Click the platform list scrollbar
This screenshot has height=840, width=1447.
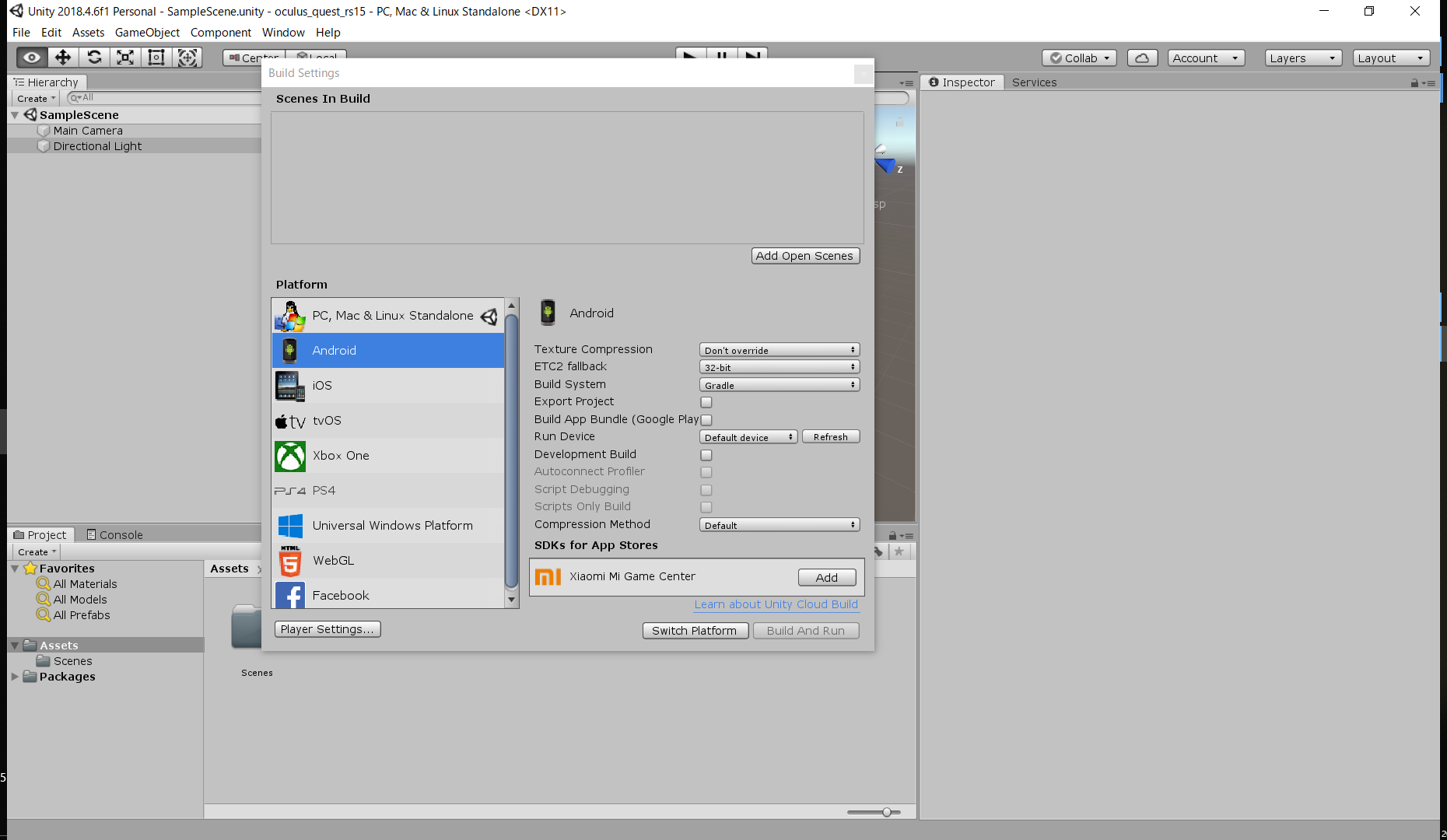point(511,453)
